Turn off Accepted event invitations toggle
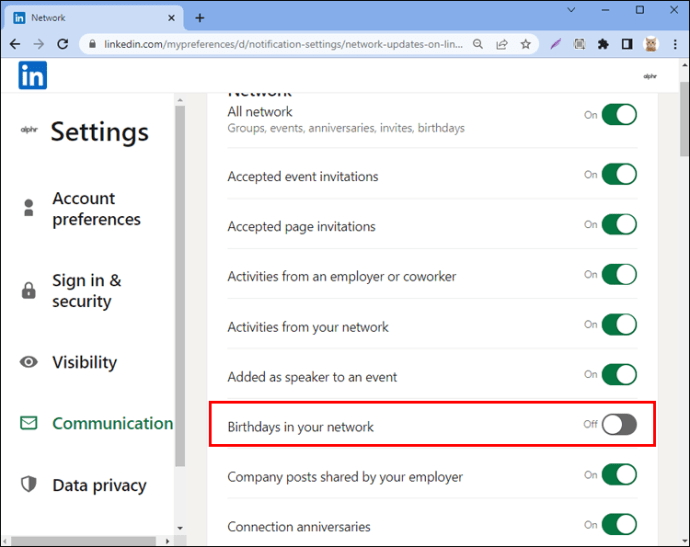Viewport: 690px width, 547px height. (x=619, y=175)
